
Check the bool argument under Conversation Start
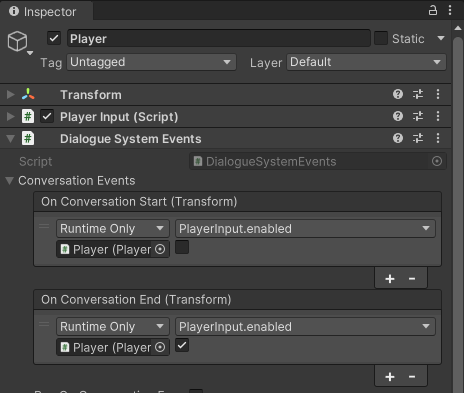click(182, 247)
